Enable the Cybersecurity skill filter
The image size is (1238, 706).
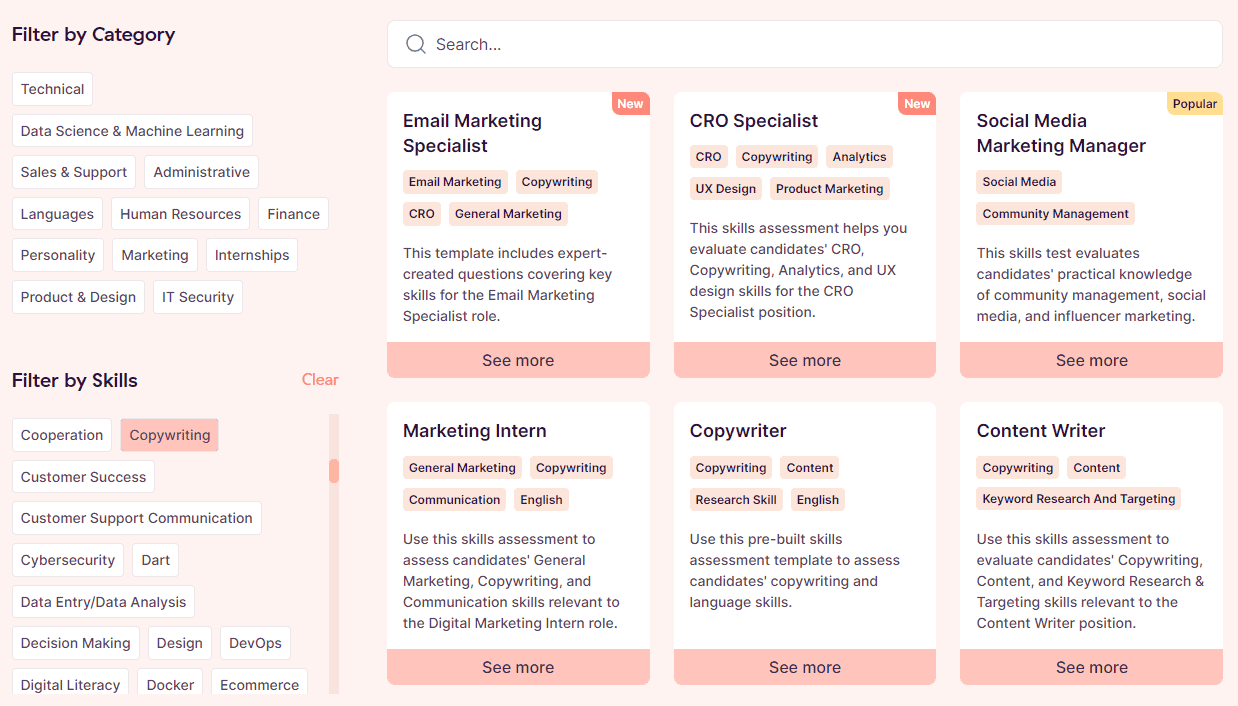67,560
